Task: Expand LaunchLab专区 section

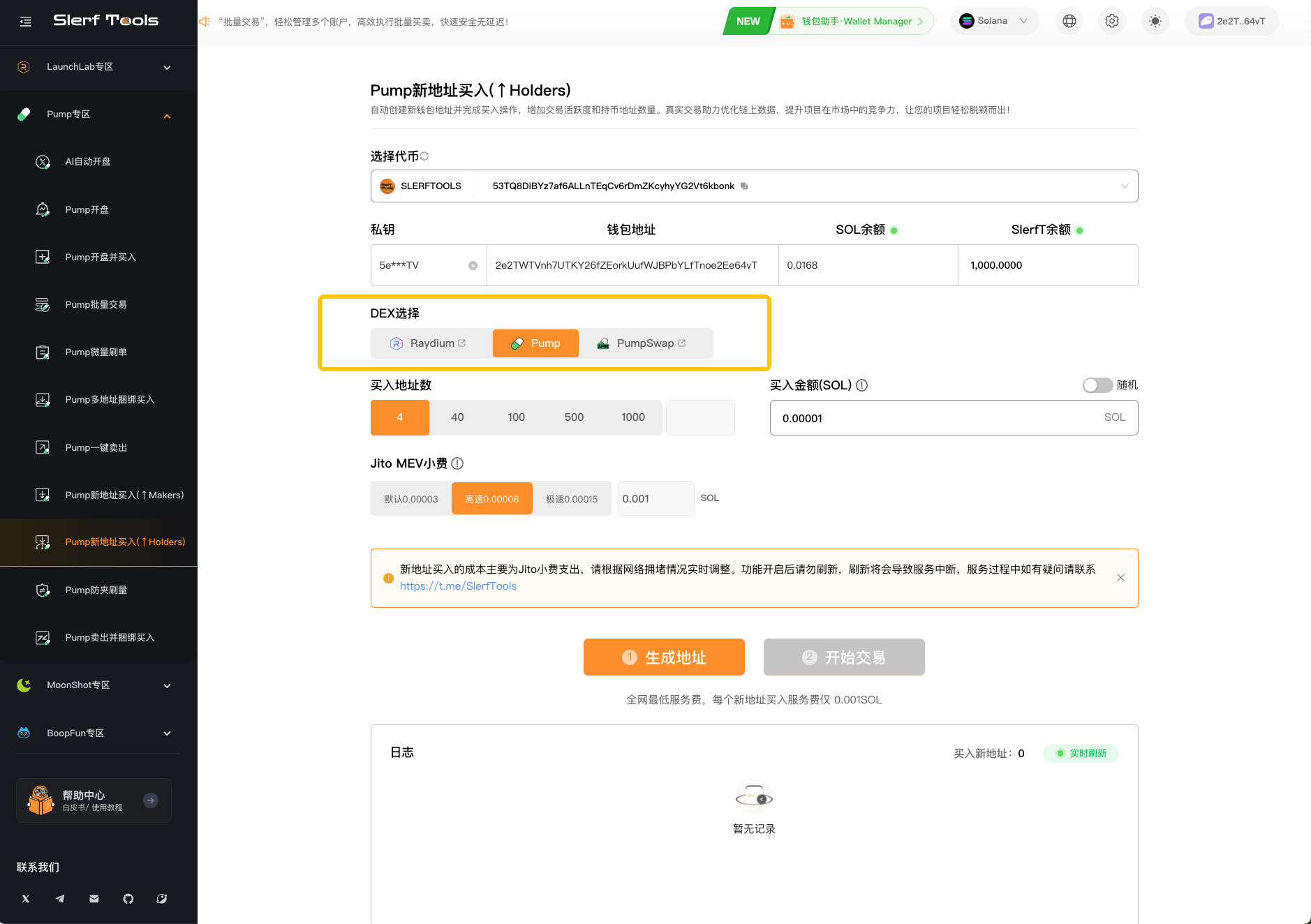Action: [98, 67]
